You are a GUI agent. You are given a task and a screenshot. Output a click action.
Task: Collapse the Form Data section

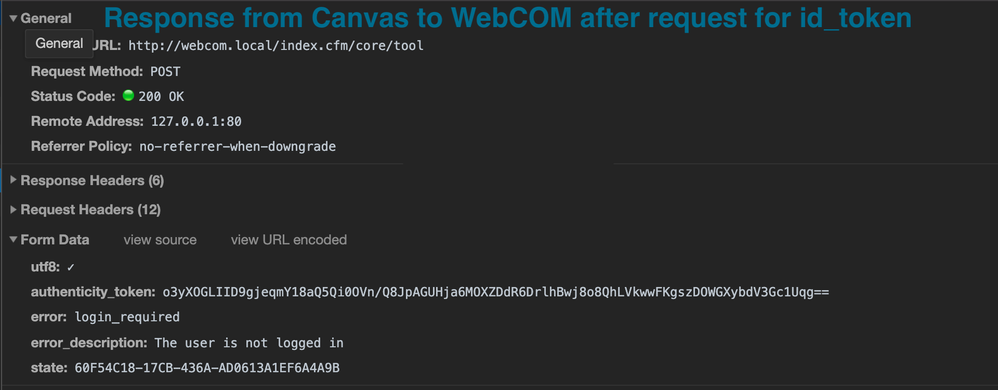click(13, 240)
